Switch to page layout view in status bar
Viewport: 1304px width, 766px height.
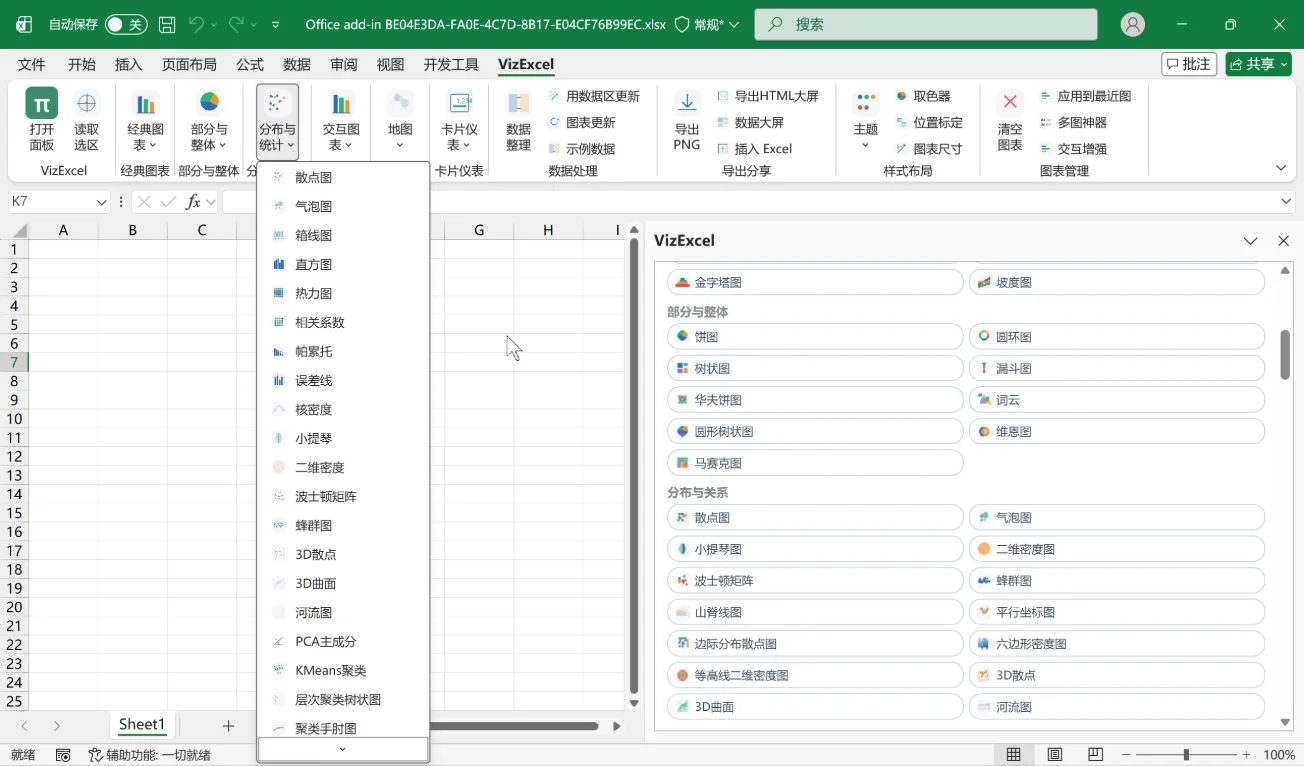click(x=1054, y=755)
